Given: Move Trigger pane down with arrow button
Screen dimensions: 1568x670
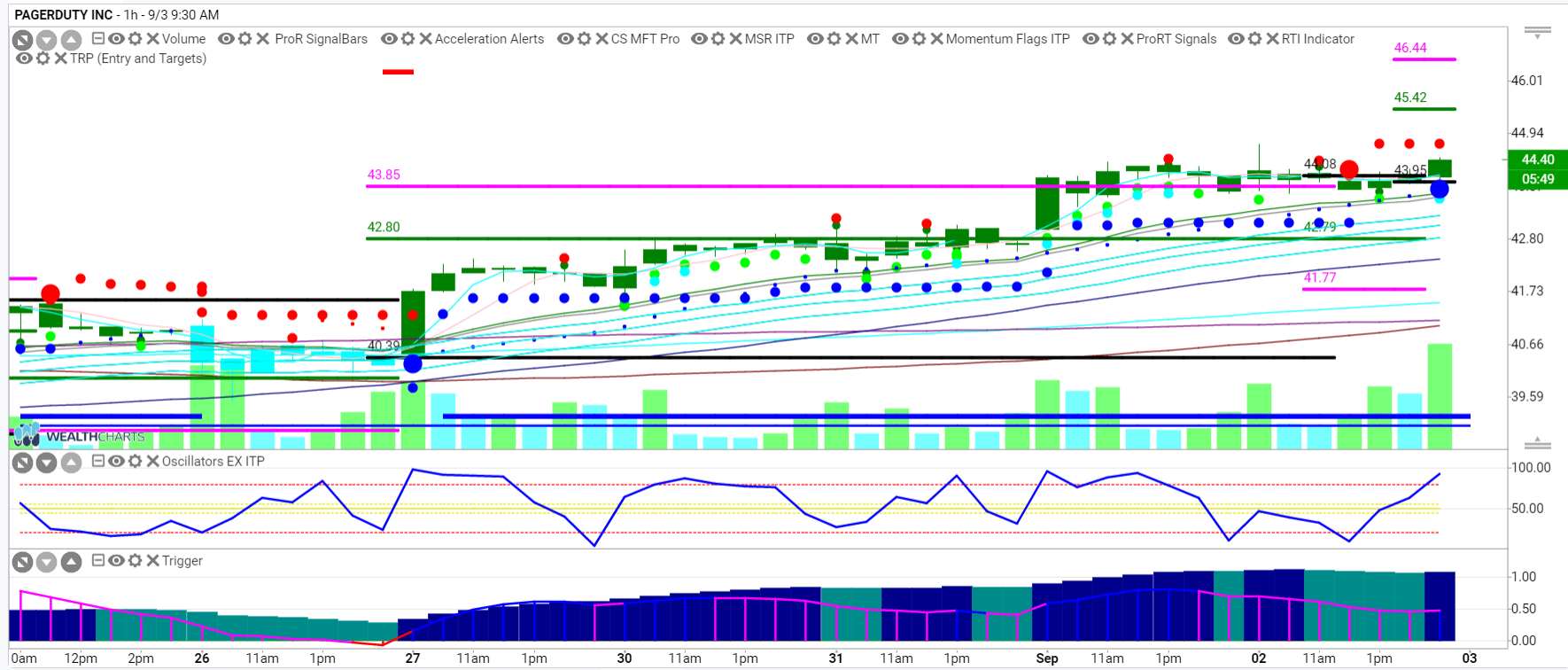Looking at the screenshot, I should (x=47, y=562).
